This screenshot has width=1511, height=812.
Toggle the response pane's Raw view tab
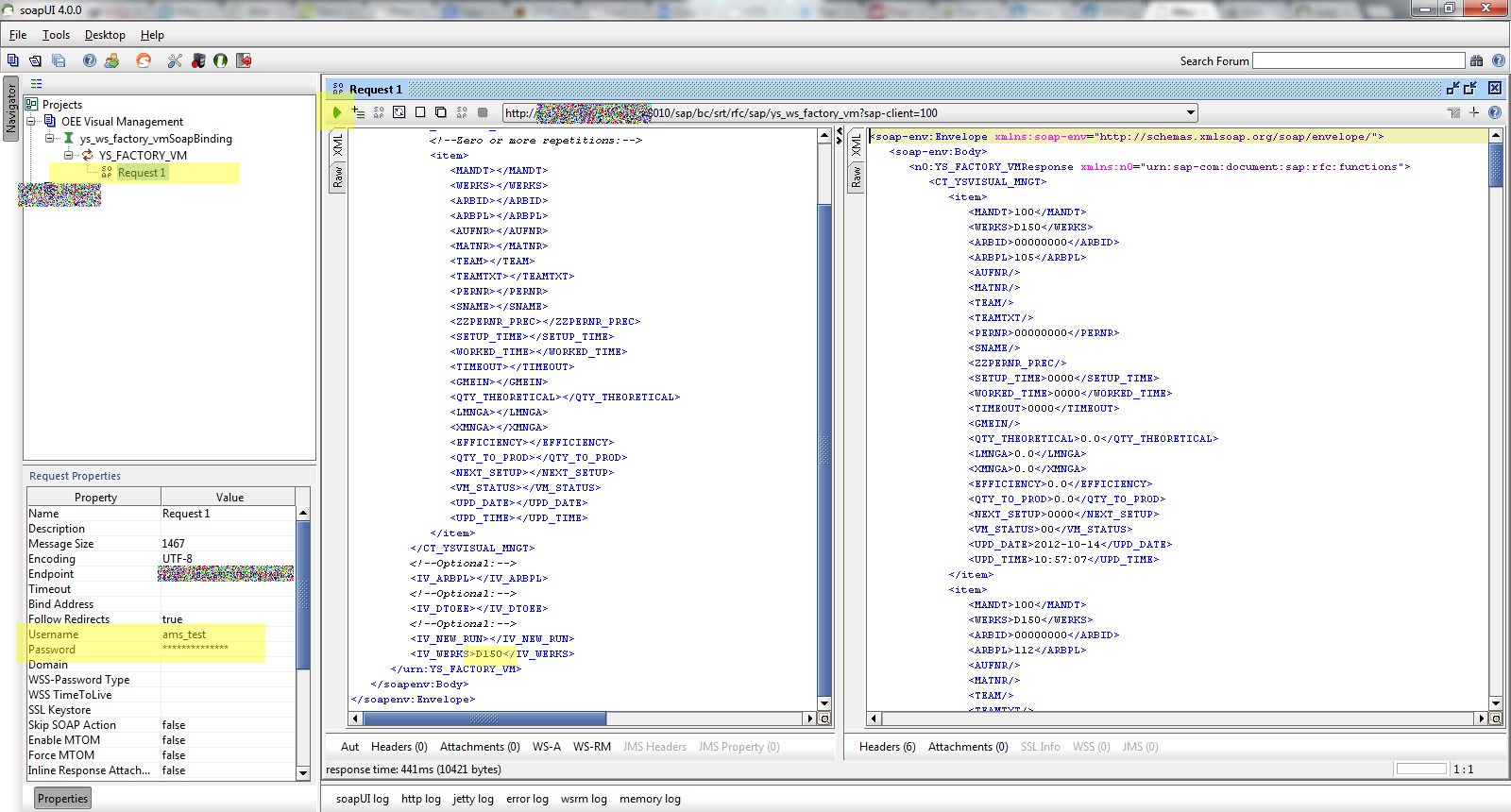tap(856, 177)
